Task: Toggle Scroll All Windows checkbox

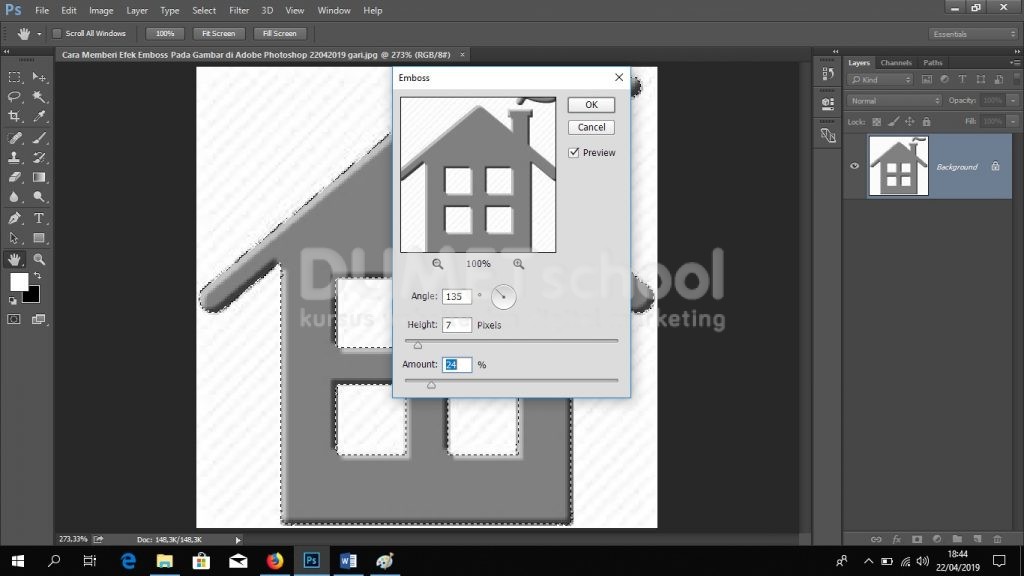Action: (57, 33)
